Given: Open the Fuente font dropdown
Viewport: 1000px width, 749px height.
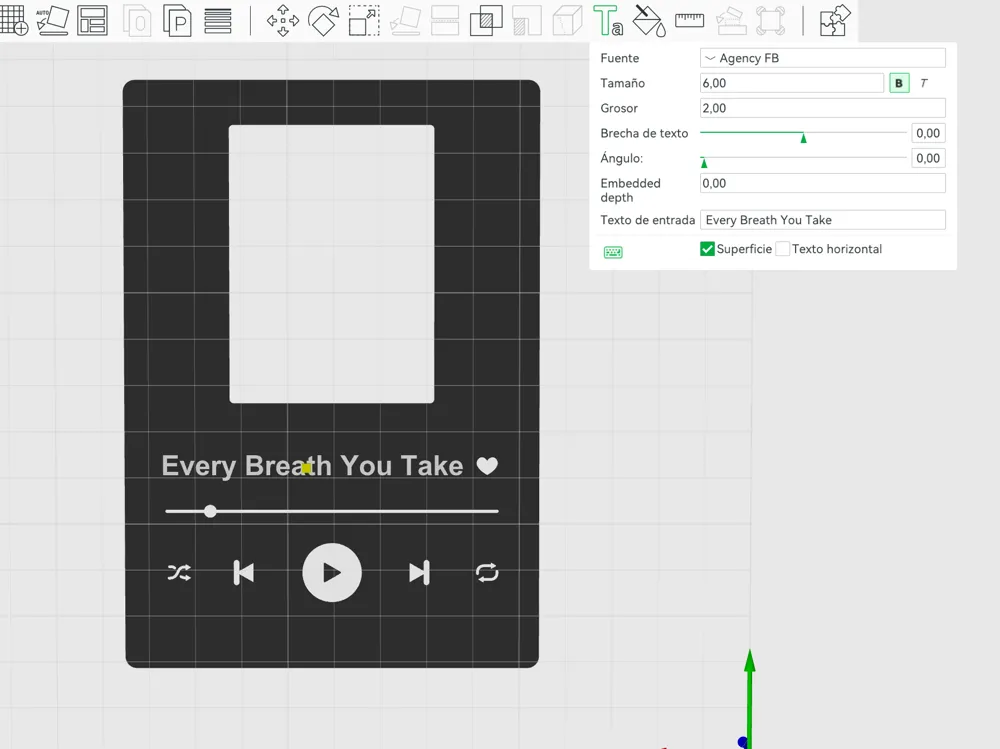Looking at the screenshot, I should [823, 58].
